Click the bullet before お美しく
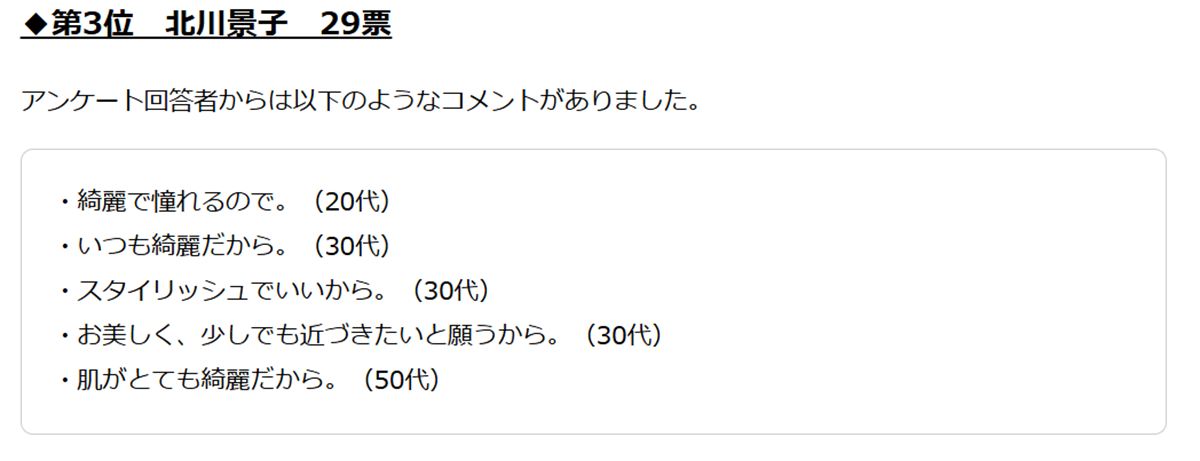Image resolution: width=1200 pixels, height=461 pixels. [65, 336]
